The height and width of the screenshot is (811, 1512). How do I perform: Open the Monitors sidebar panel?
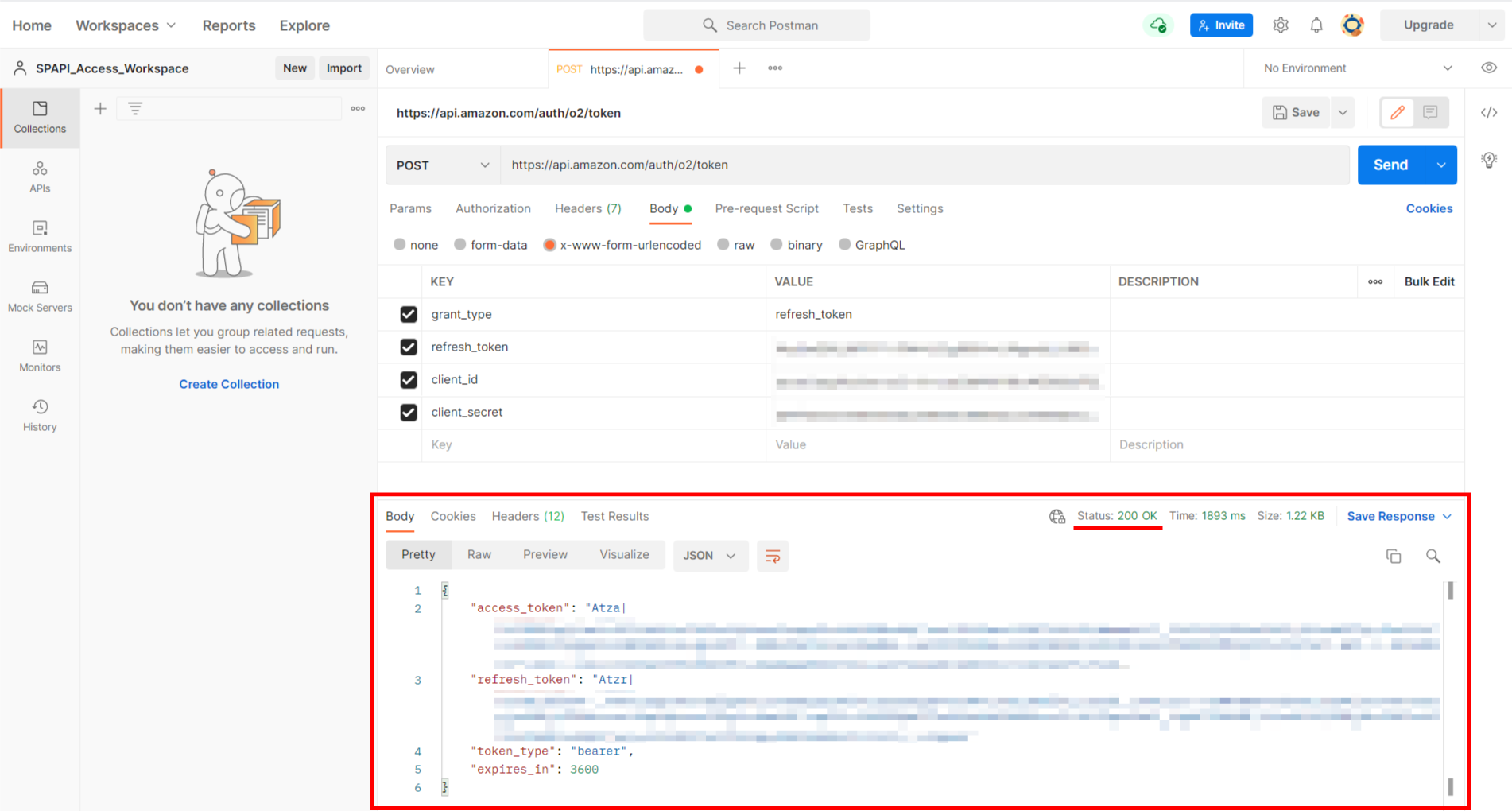tap(40, 355)
